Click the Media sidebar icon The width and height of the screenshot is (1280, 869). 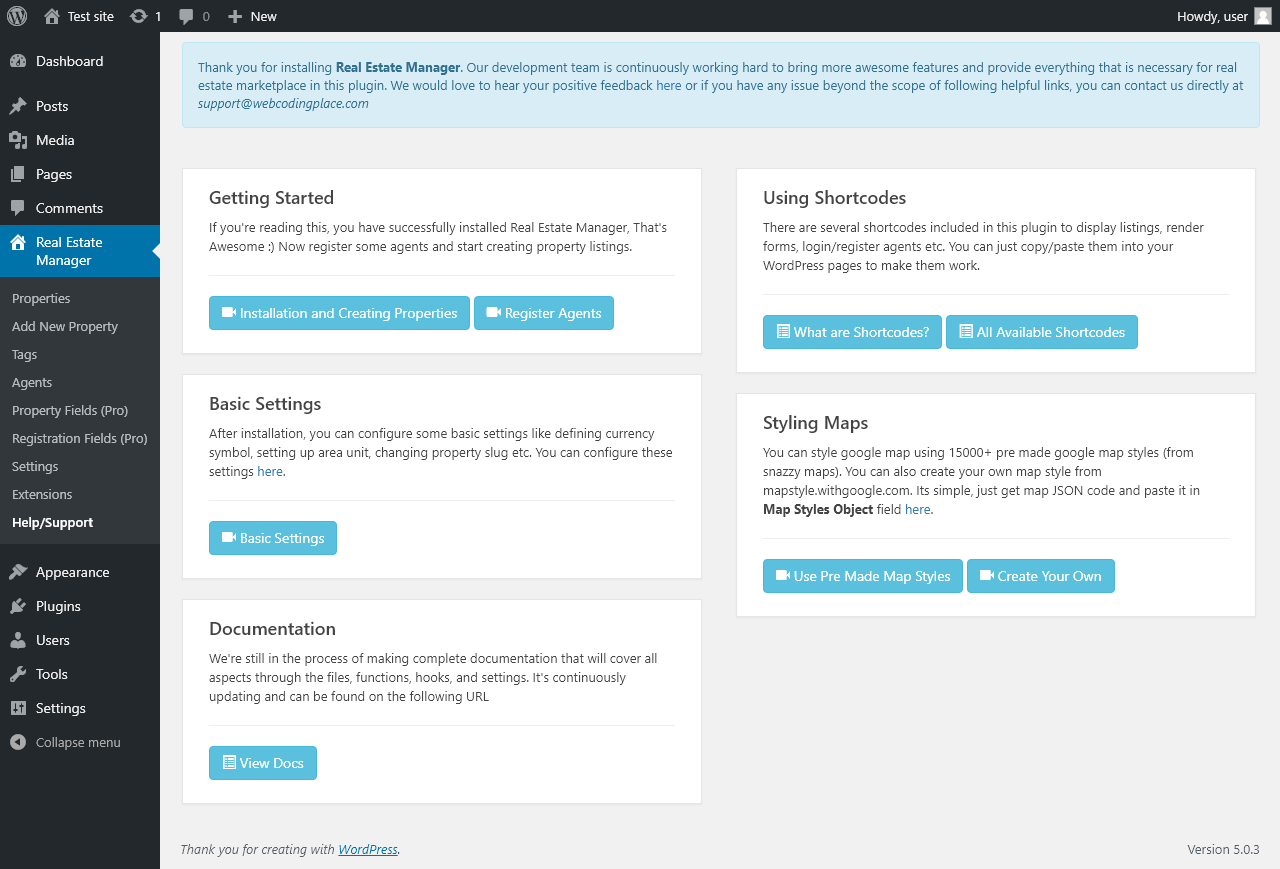coord(18,140)
